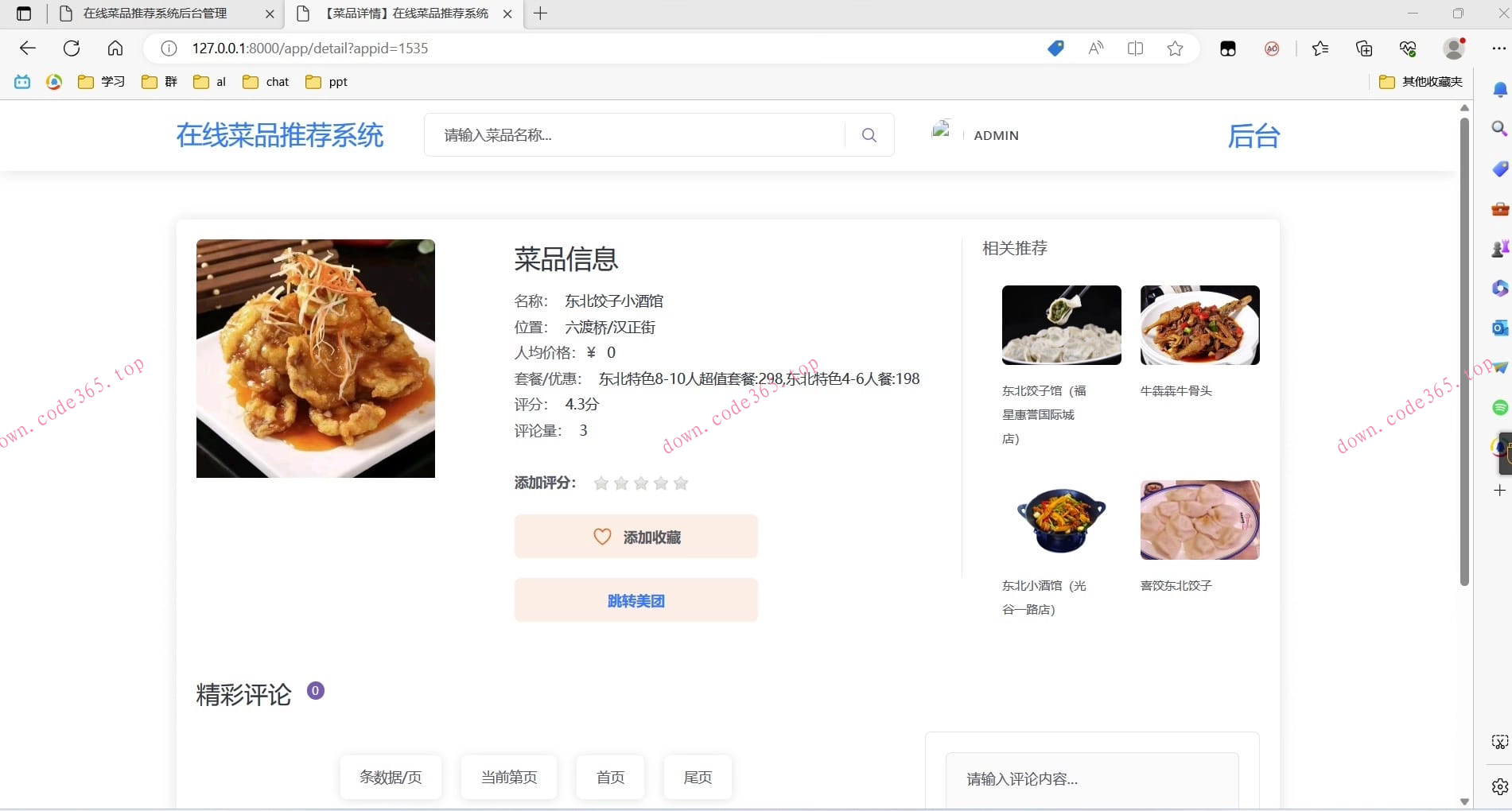Screen dimensions: 1512x811
Task: Star this page in the address bar
Action: coord(1175,48)
